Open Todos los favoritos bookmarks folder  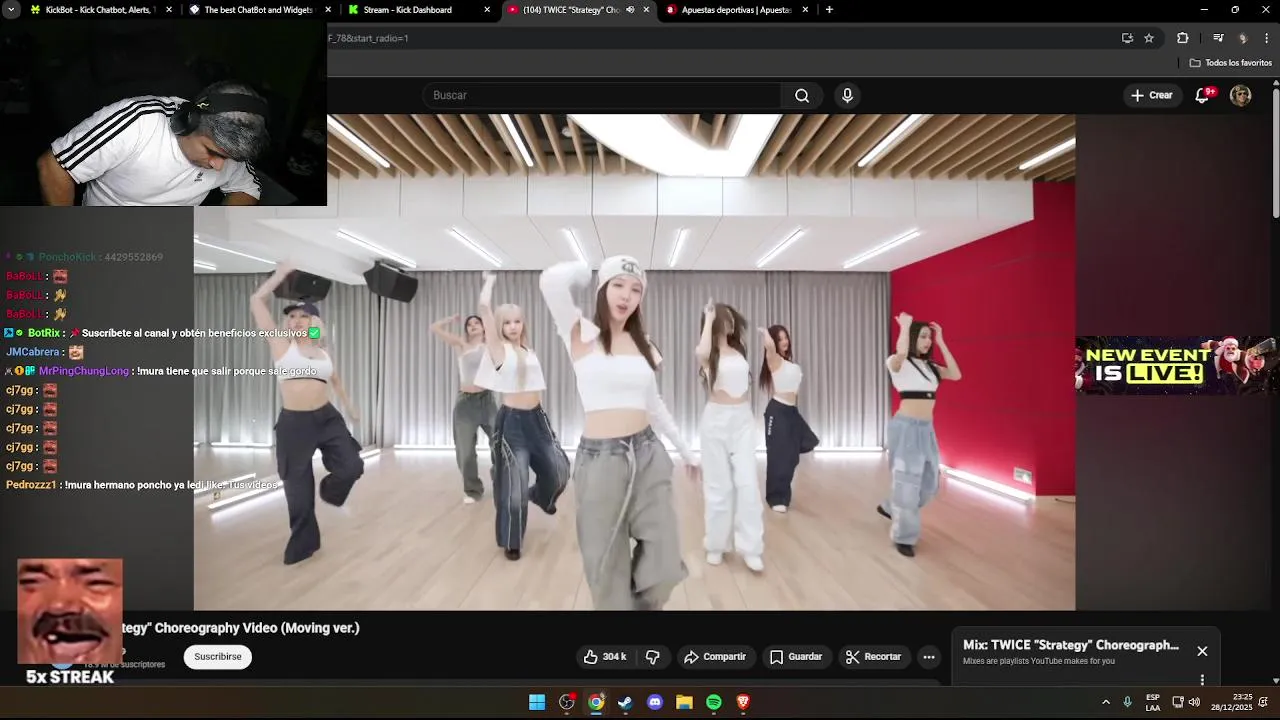(1230, 63)
